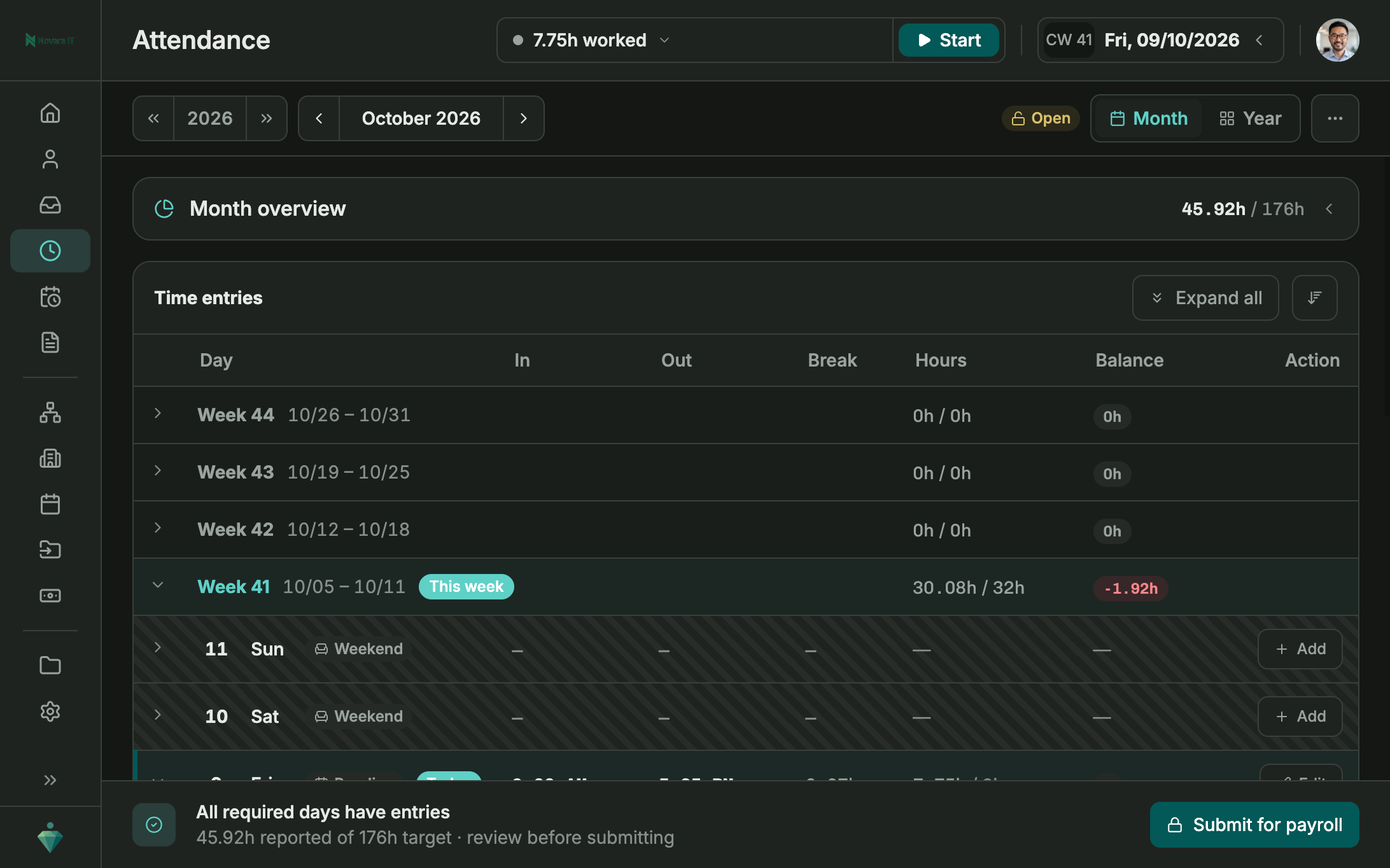Open the Home icon in sidebar

coord(50,113)
